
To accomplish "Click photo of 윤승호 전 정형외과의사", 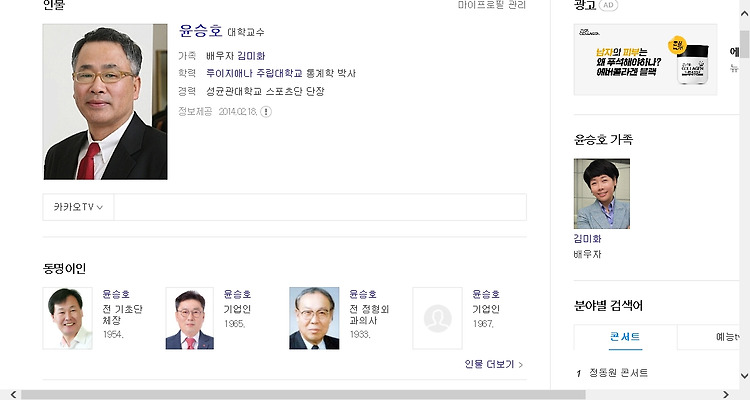I will click(x=314, y=318).
